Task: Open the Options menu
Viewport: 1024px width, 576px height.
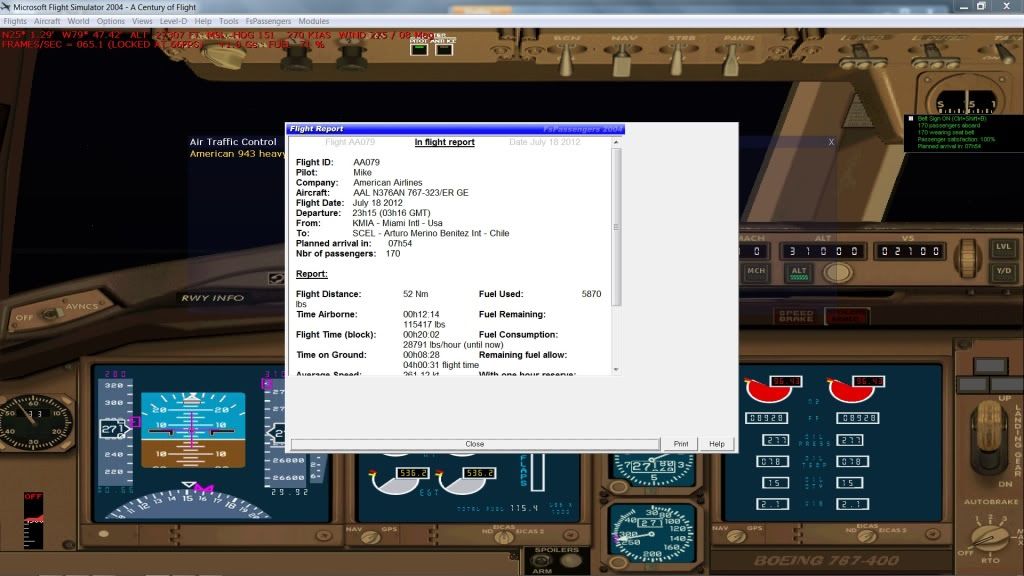Action: click(110, 21)
